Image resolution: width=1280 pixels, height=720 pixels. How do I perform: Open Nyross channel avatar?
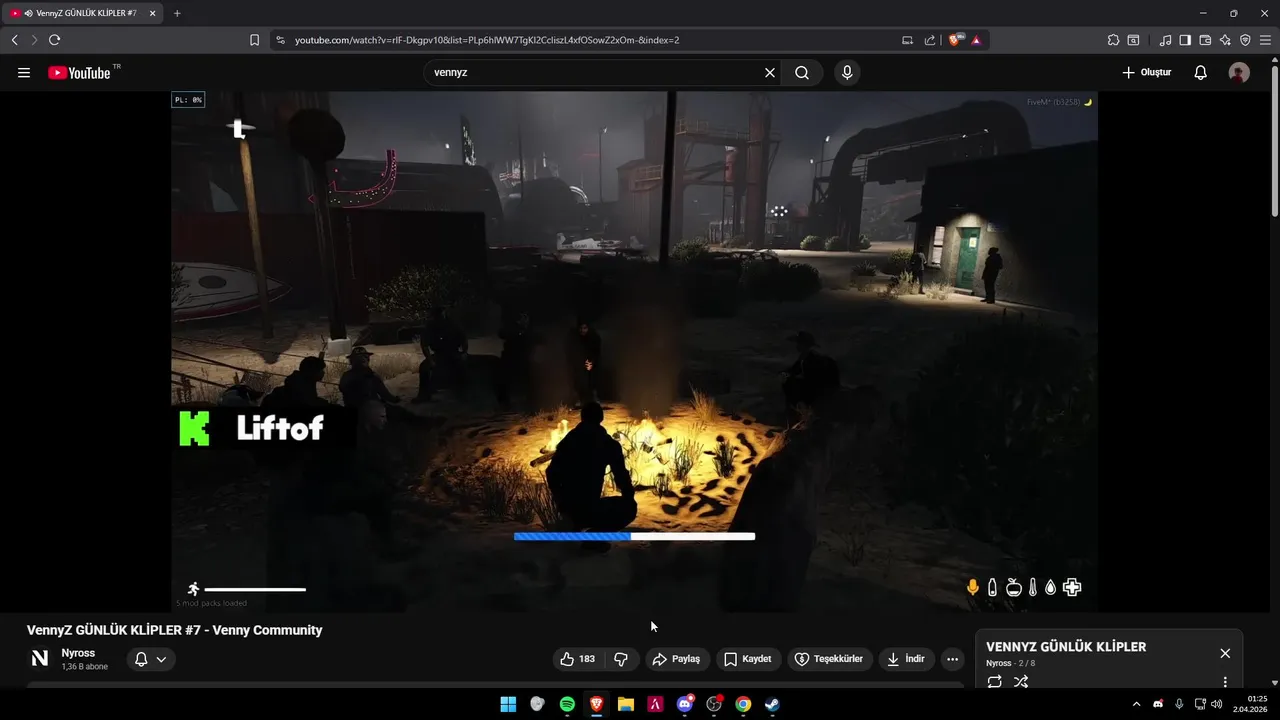pos(40,658)
